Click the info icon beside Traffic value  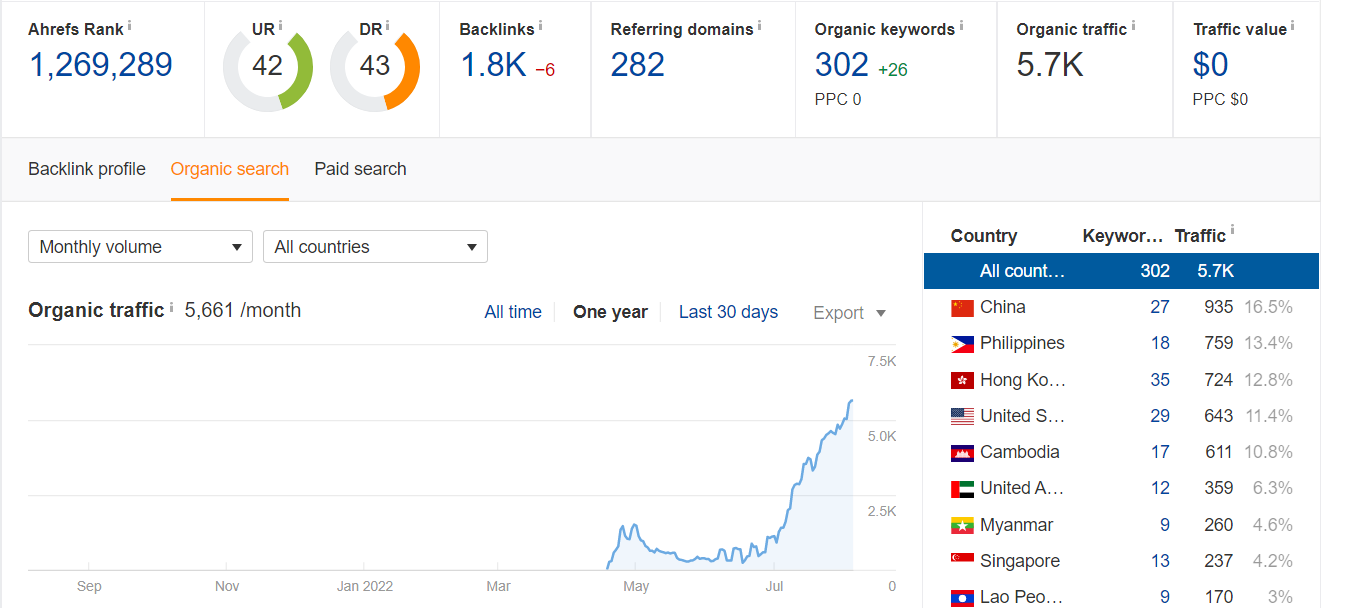pos(1292,24)
